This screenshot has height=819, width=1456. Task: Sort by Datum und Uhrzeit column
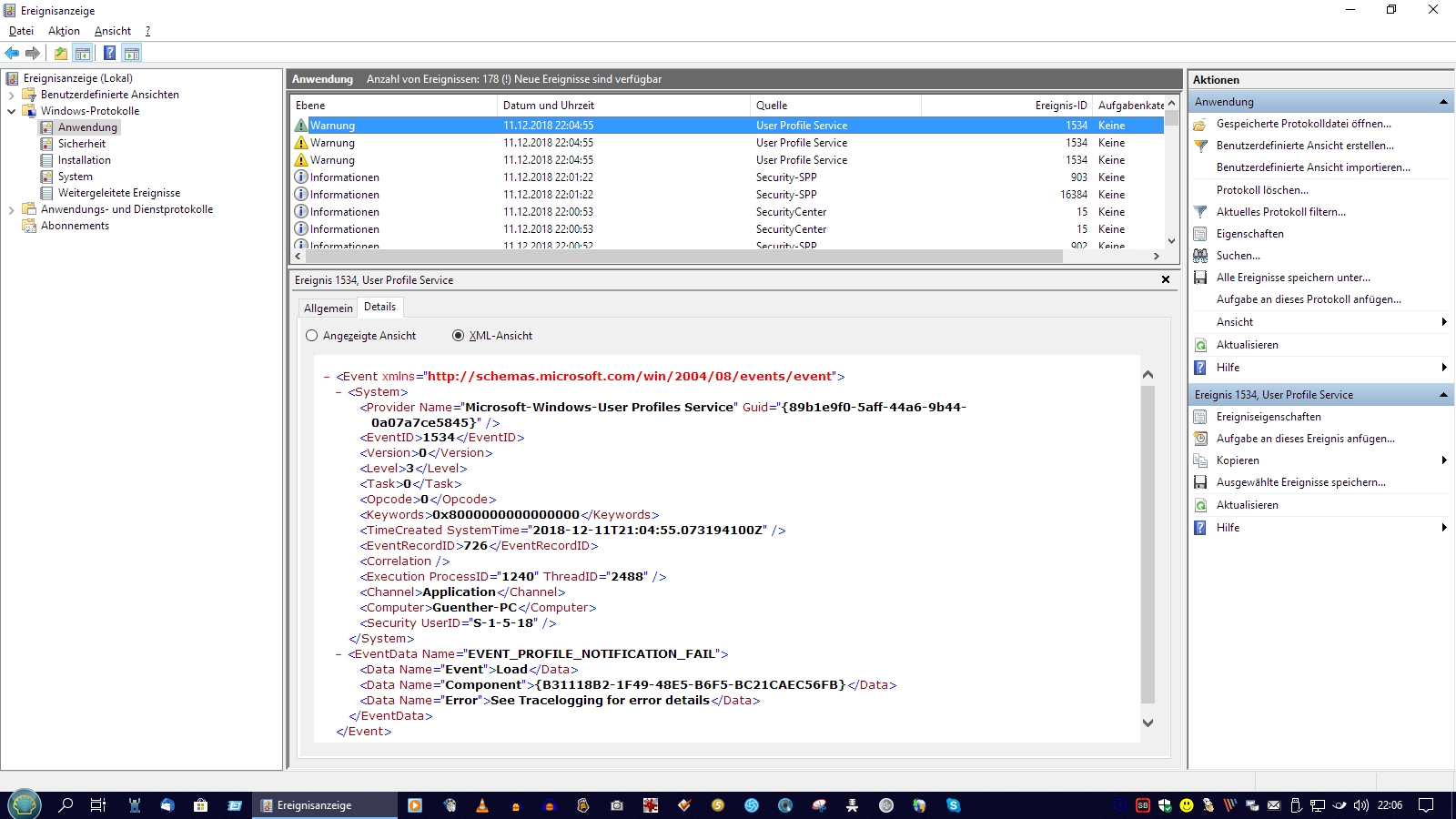[624, 106]
